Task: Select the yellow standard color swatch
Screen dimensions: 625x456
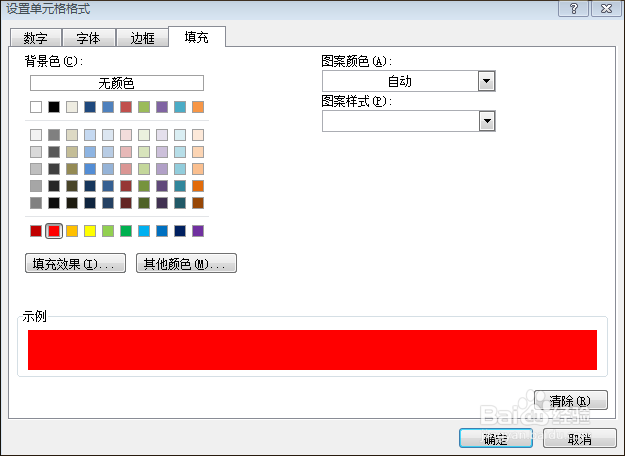Action: [x=90, y=231]
